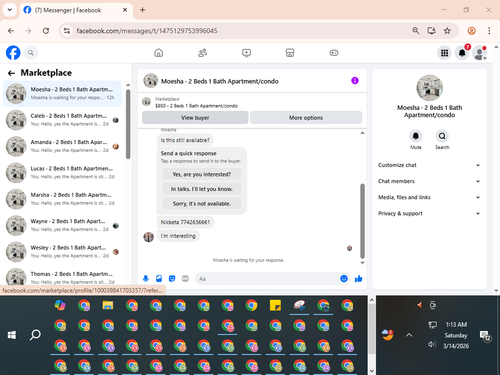
Task: Go to the Home feed icon
Action: tap(159, 53)
